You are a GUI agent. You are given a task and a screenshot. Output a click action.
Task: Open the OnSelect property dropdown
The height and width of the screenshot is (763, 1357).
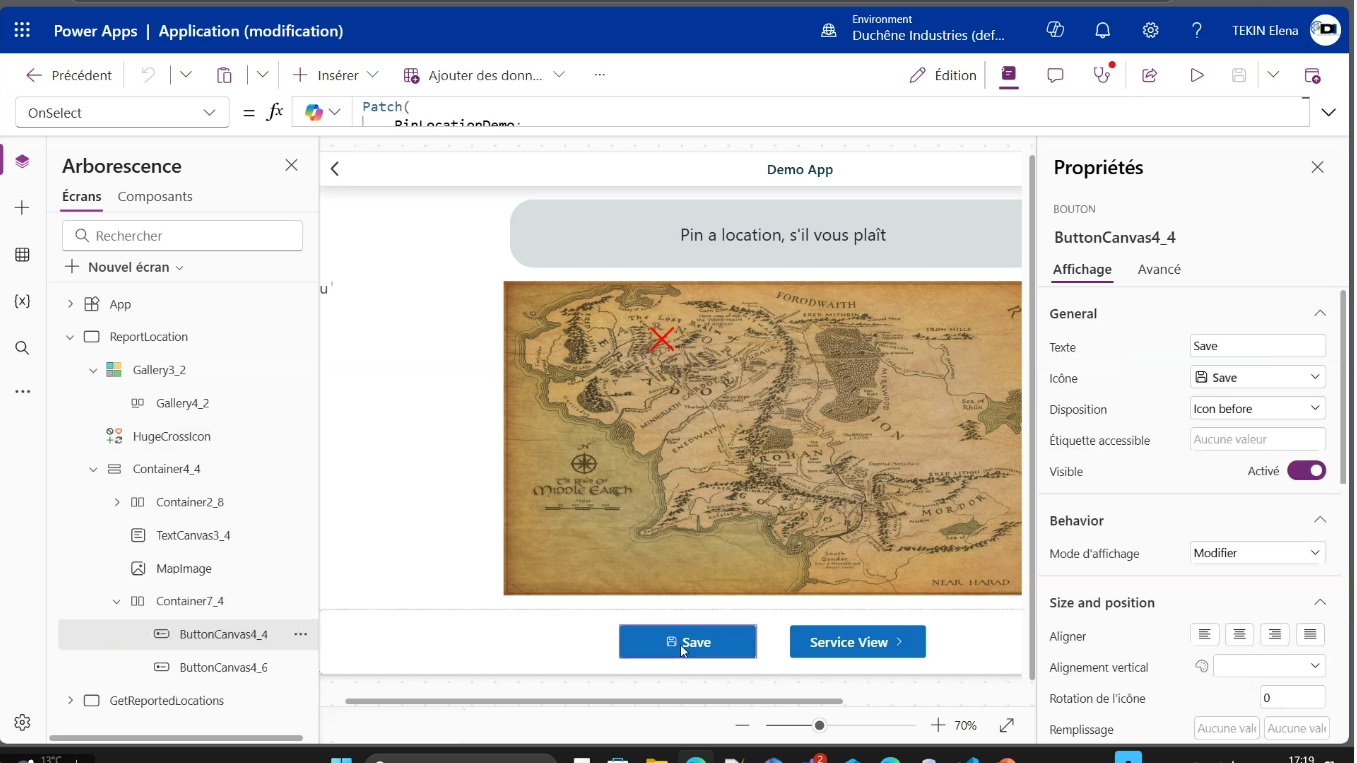(x=122, y=113)
